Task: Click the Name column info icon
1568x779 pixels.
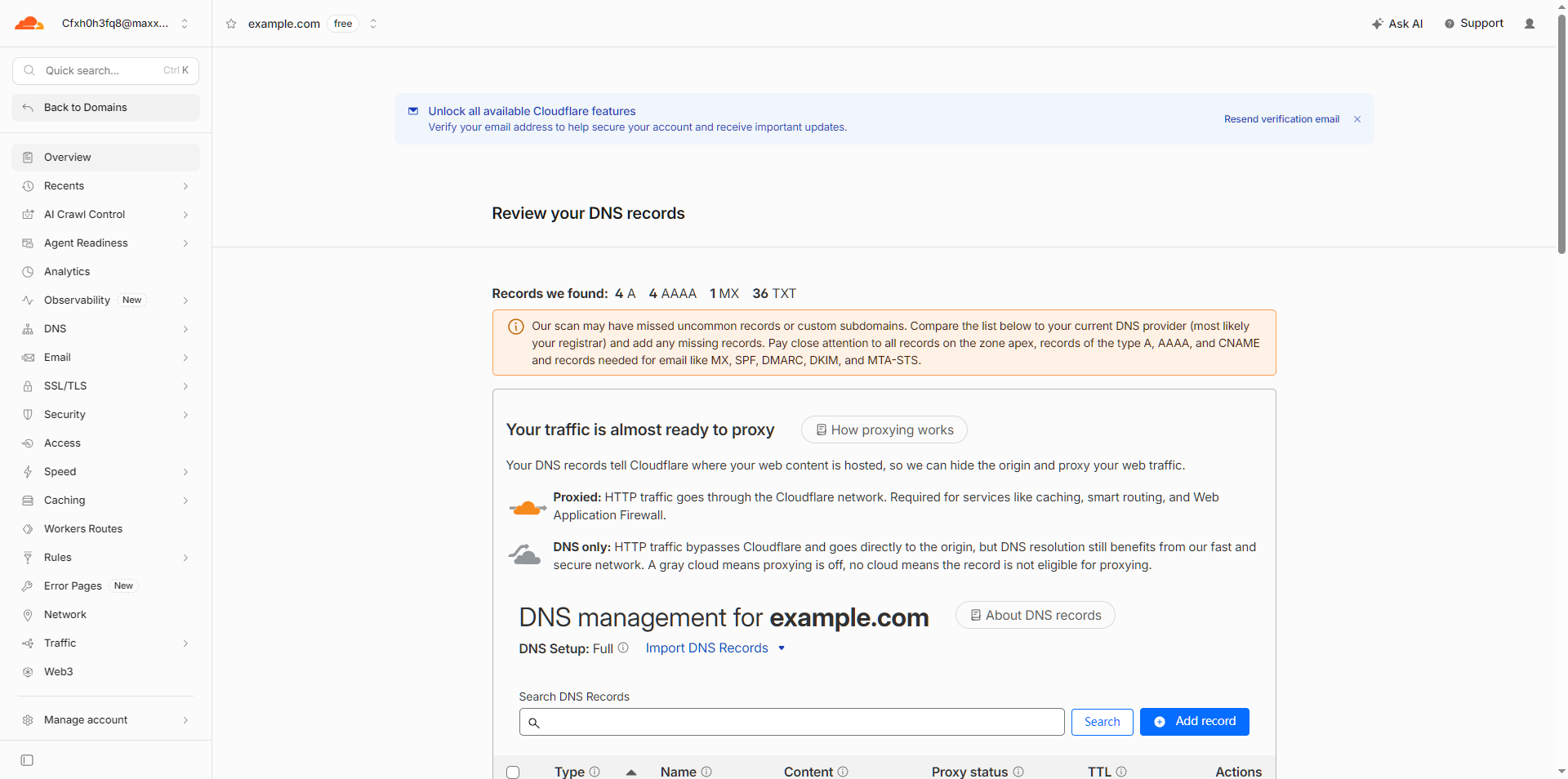Action: 706,772
